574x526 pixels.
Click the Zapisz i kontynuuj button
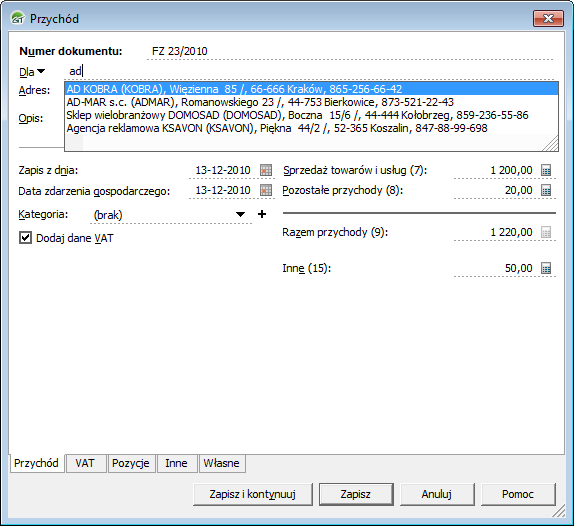click(253, 494)
